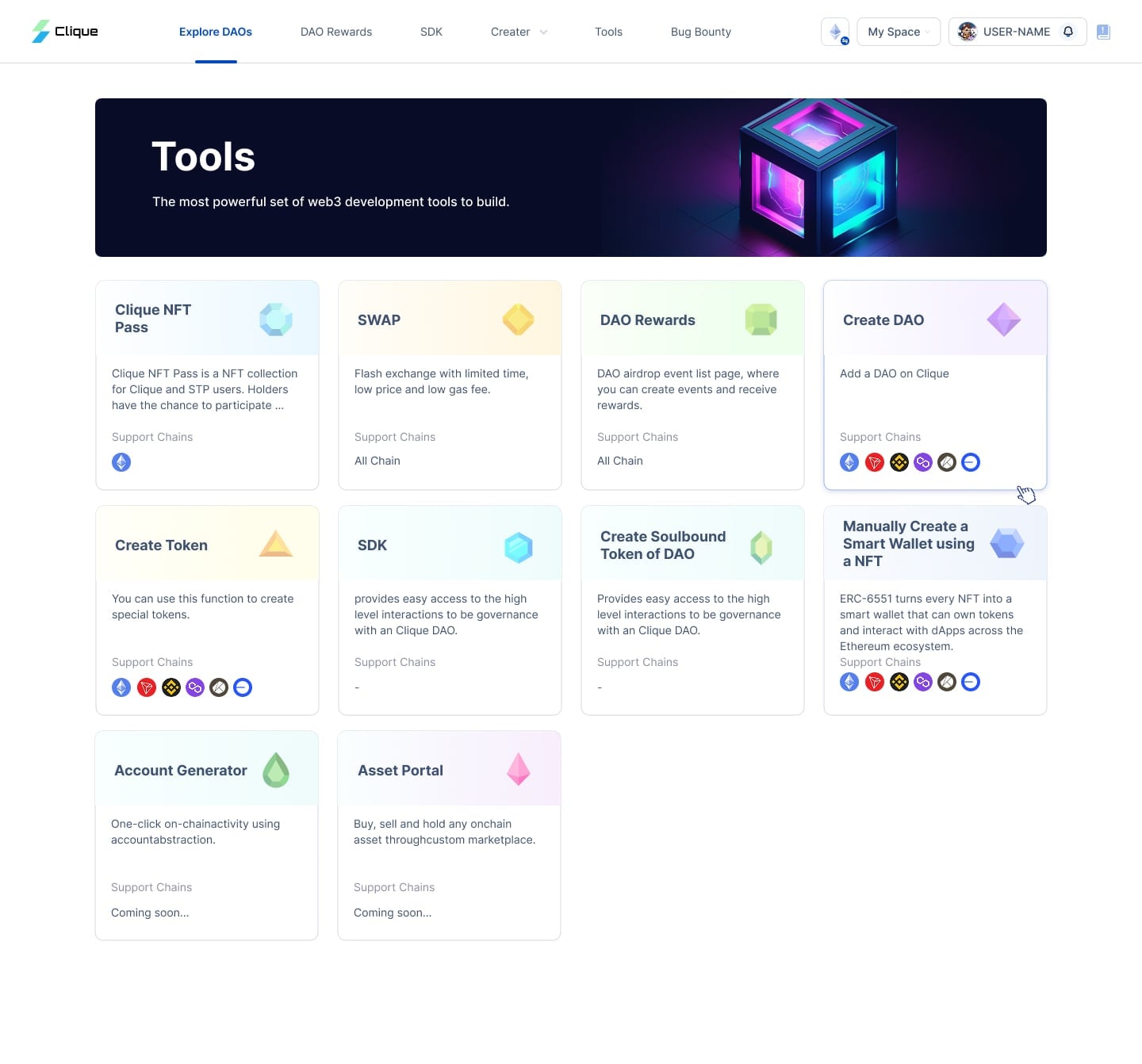
Task: Click the DAO Rewards green gem icon
Action: coord(761,320)
